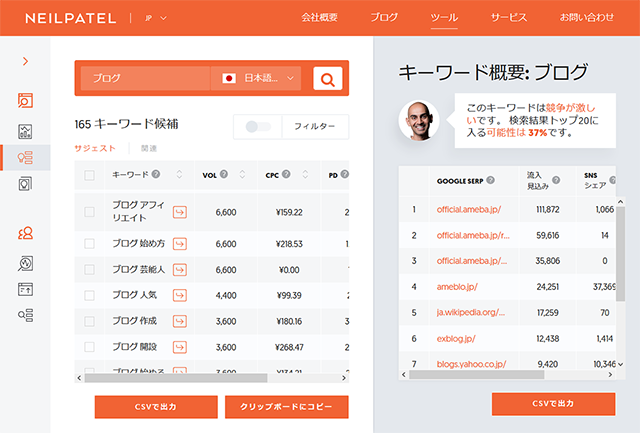Click the keyword input field containing ブログ
The width and height of the screenshot is (640, 433).
tap(145, 78)
